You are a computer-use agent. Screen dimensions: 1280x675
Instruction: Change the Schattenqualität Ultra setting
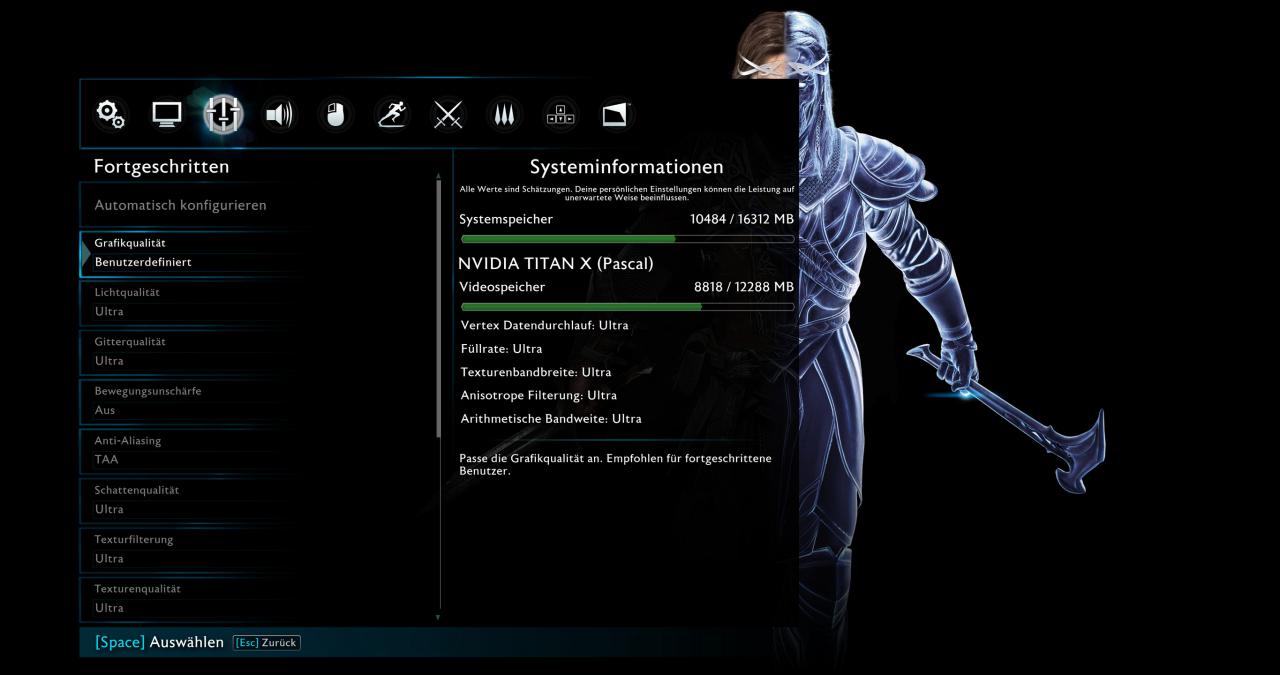coord(257,500)
